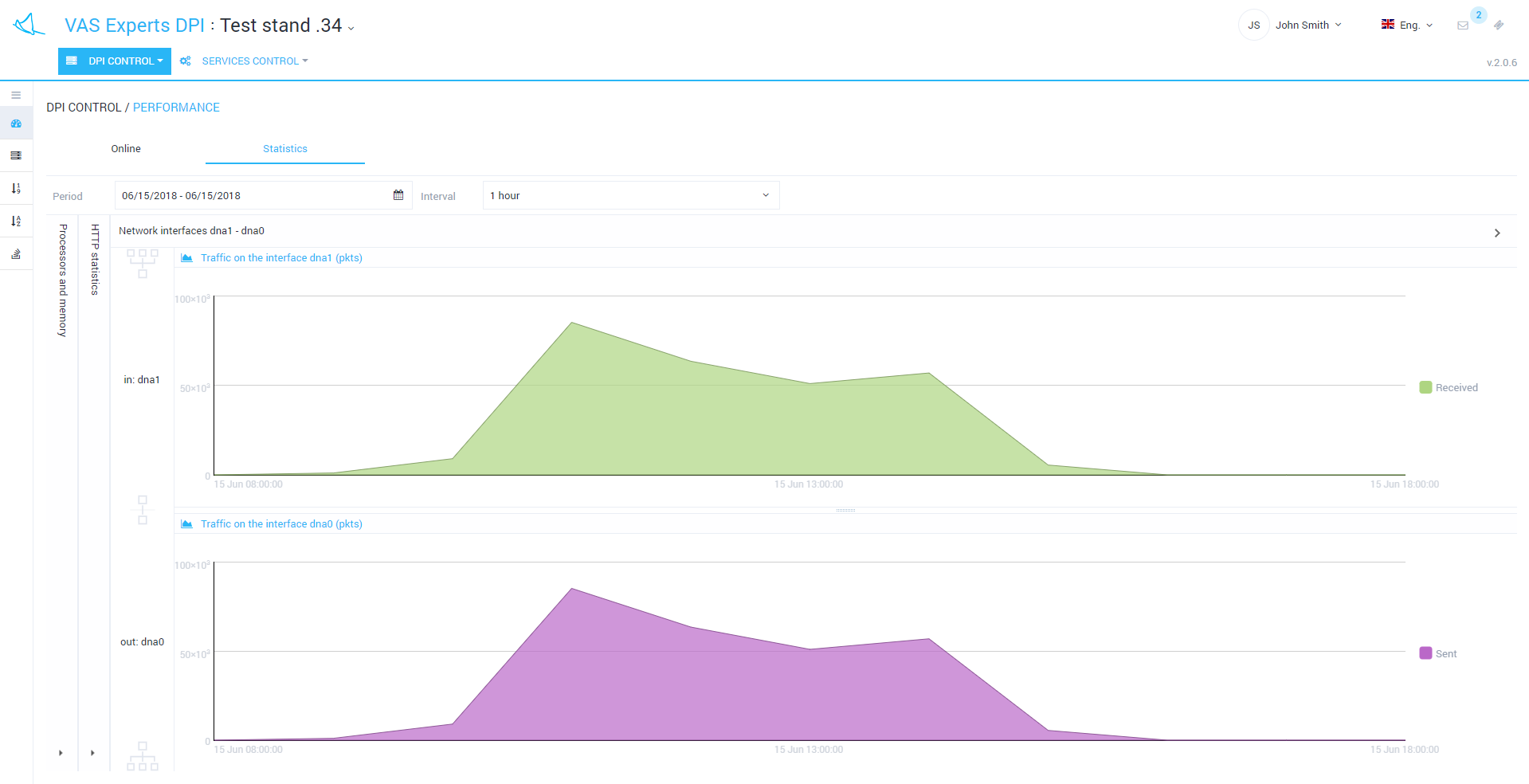Open the Interval dropdown showing 1 hour

[x=630, y=195]
